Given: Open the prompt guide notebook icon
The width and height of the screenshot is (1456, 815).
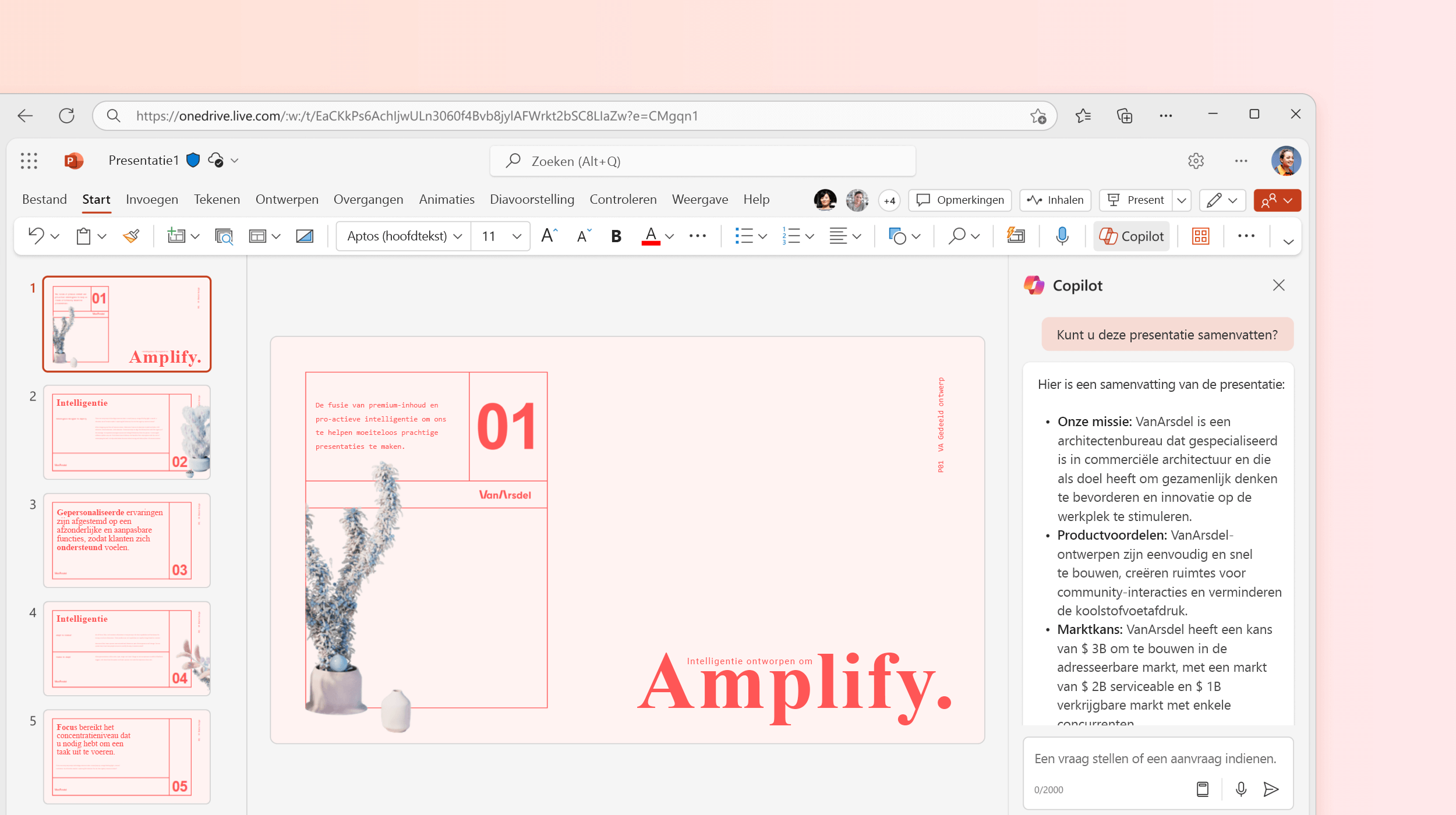Looking at the screenshot, I should coord(1202,789).
